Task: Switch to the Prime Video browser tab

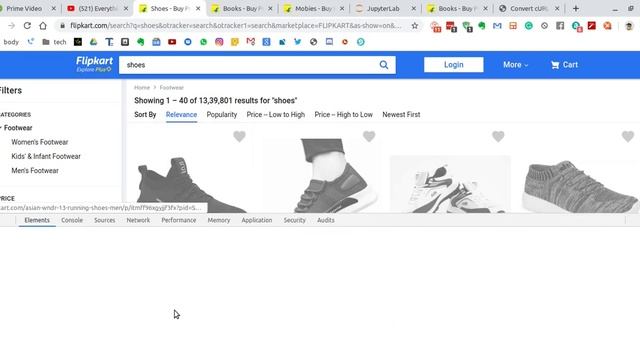Action: (x=24, y=9)
